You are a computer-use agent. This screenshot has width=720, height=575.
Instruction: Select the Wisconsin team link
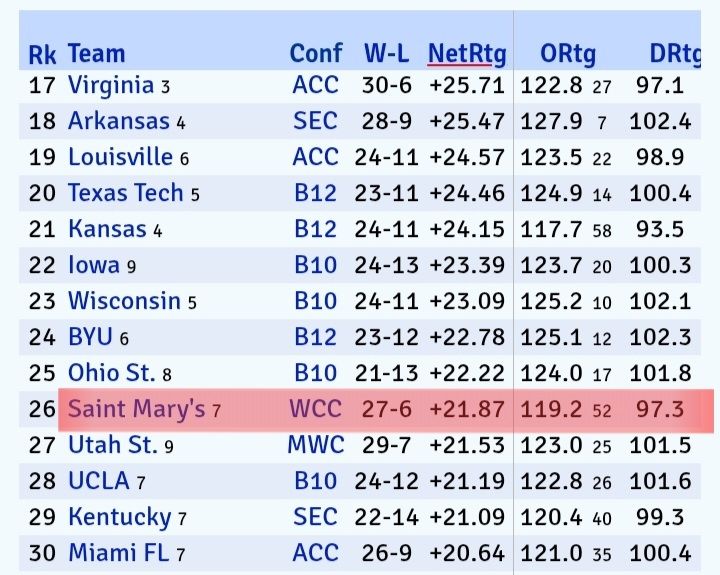coord(124,301)
